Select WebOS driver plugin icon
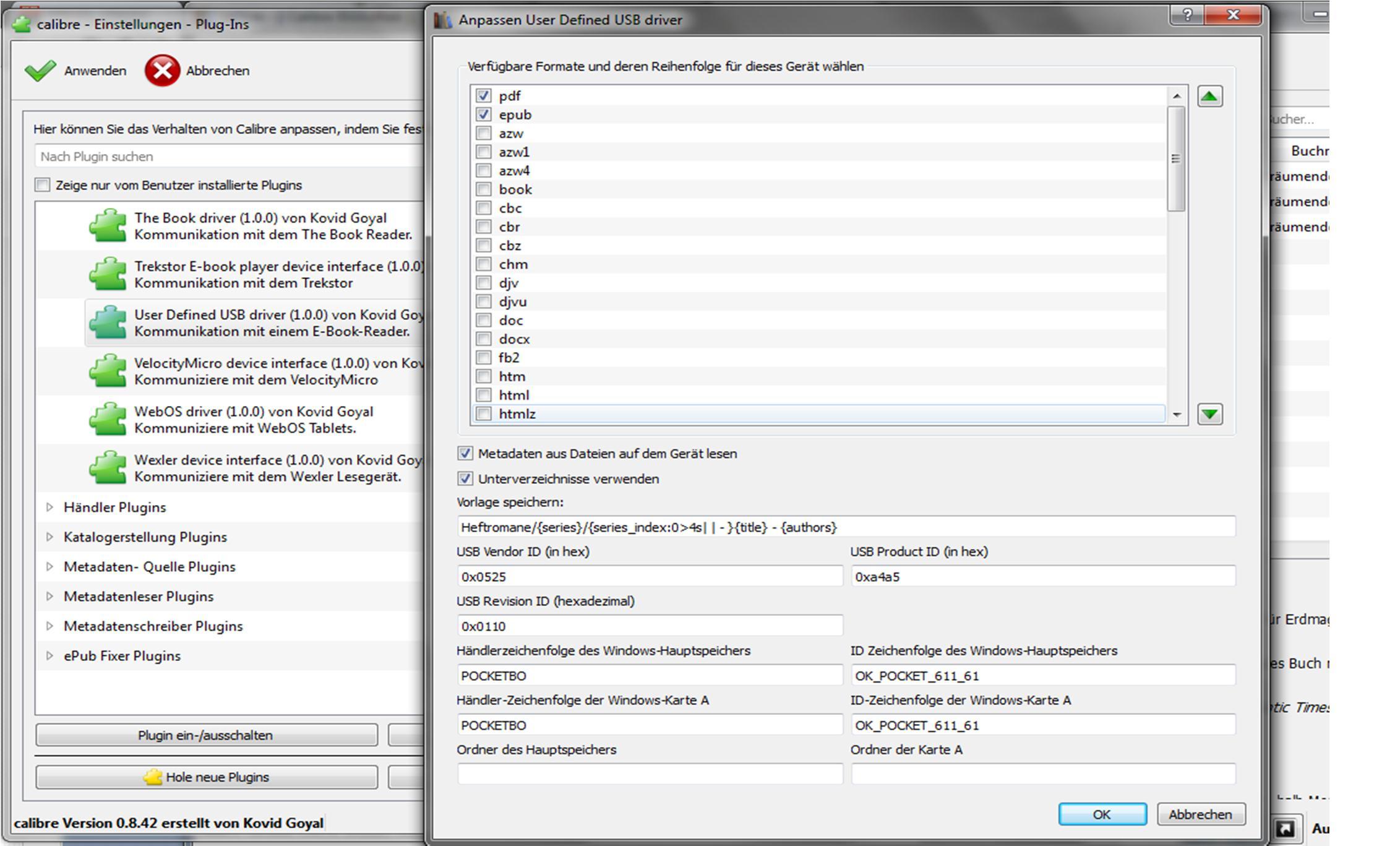The width and height of the screenshot is (1400, 846). (108, 420)
